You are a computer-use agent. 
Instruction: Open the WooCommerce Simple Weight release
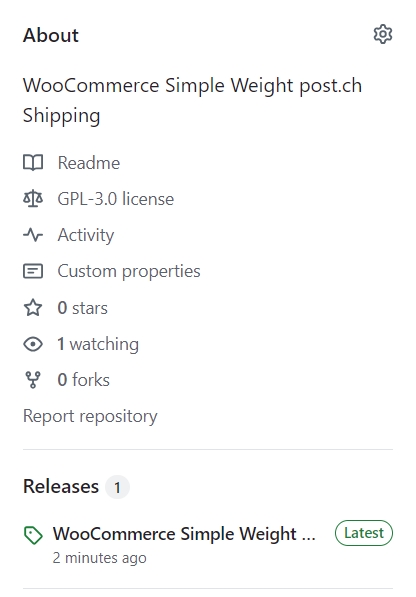[x=184, y=534]
